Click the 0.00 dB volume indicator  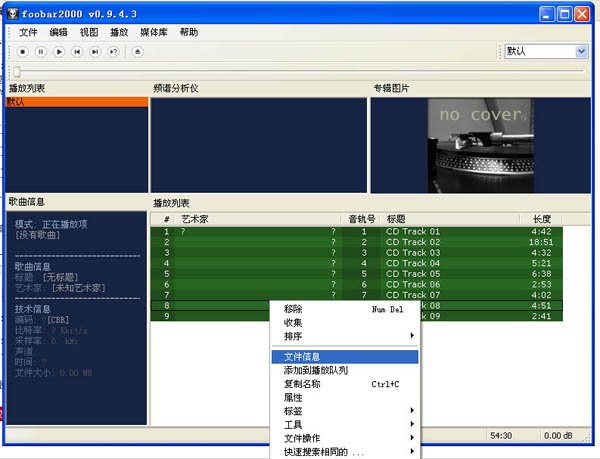[558, 436]
